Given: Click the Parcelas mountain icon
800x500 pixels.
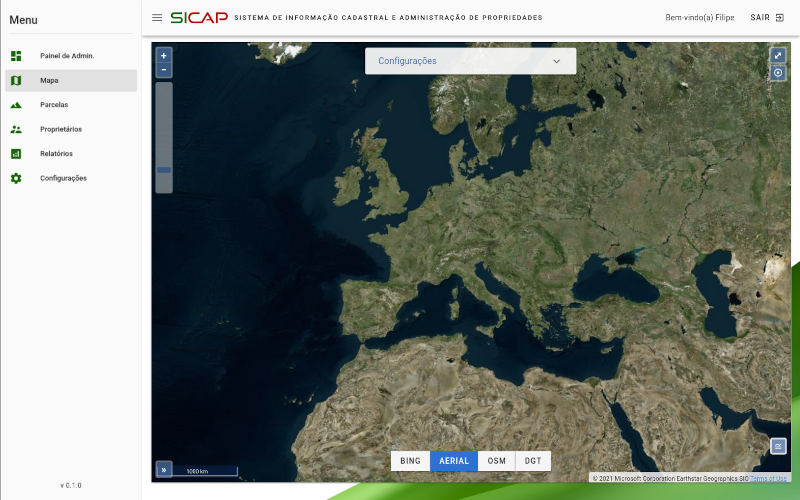Looking at the screenshot, I should (16, 105).
